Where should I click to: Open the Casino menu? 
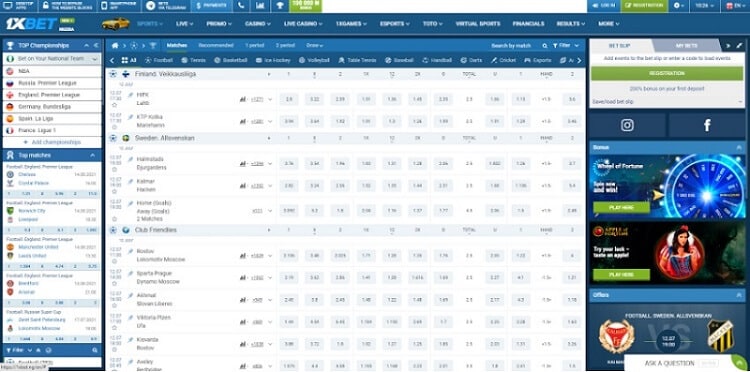pos(258,23)
